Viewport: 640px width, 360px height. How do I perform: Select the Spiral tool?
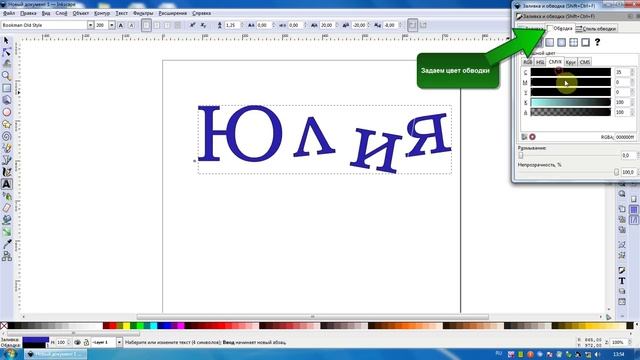(6, 136)
